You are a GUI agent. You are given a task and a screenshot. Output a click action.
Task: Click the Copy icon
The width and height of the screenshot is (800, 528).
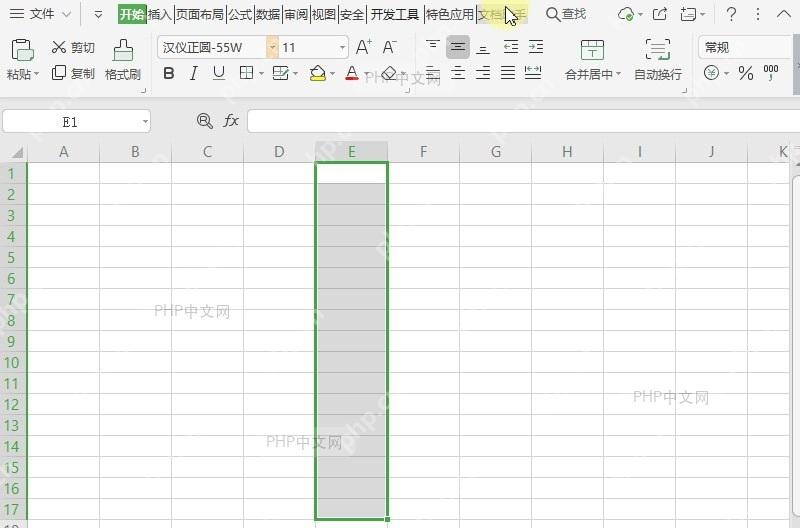[x=59, y=73]
